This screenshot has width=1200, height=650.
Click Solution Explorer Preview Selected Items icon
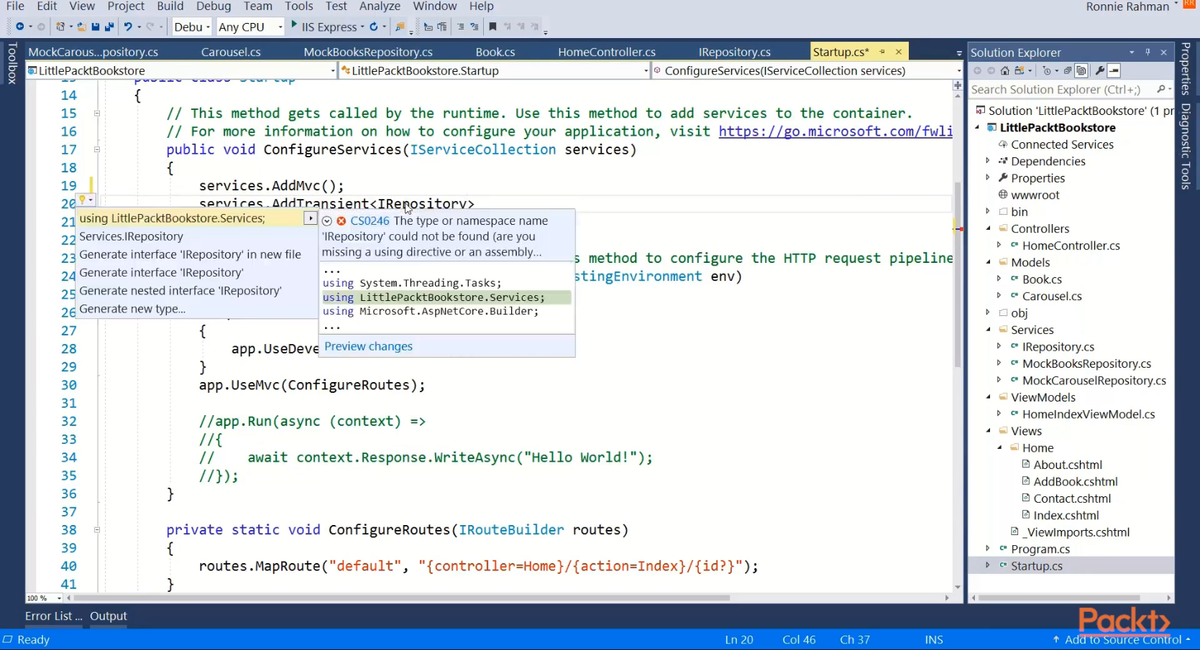tap(1113, 71)
